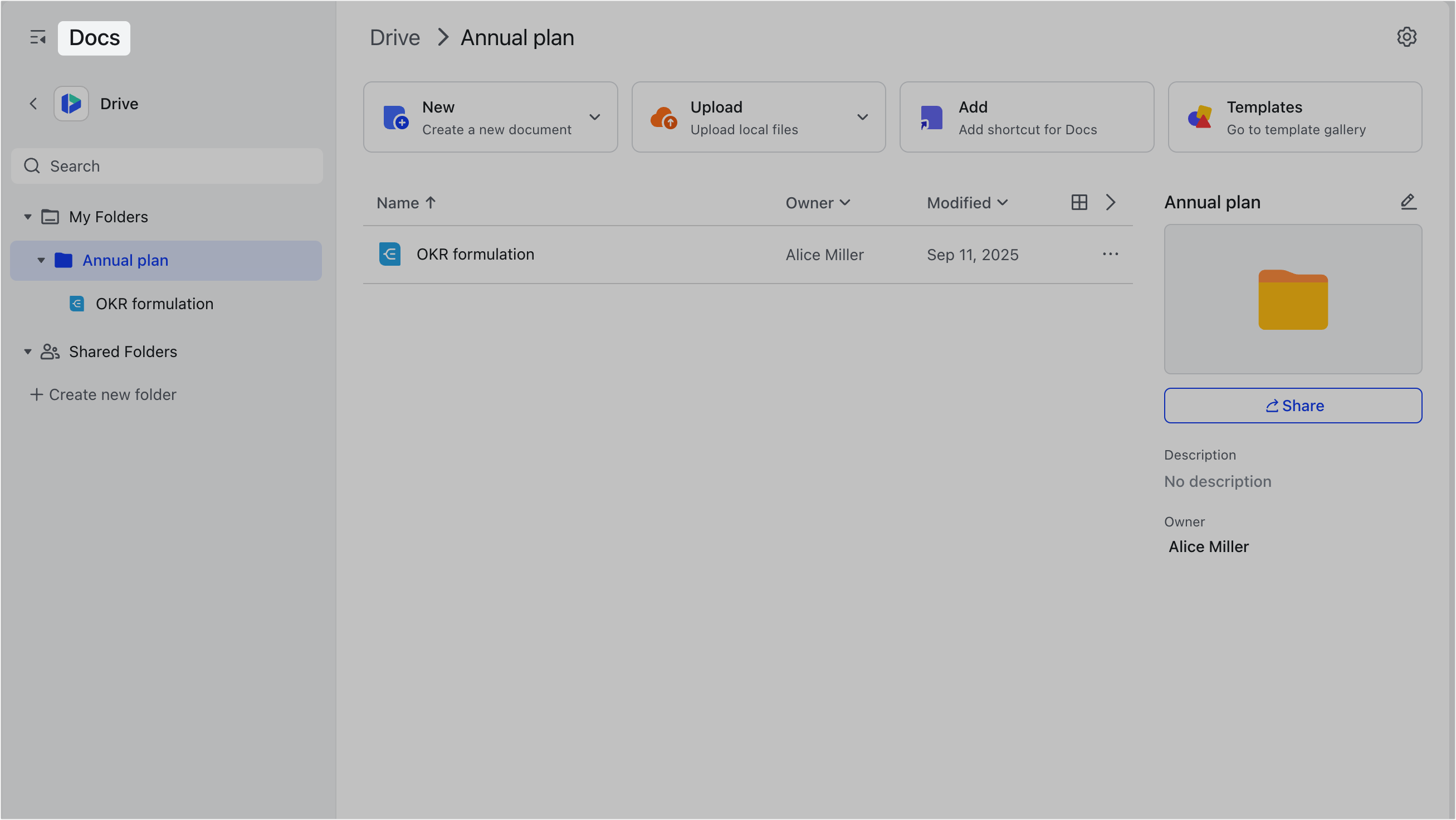1456x820 pixels.
Task: Select the Annual plan folder in sidebar
Action: tap(166, 261)
